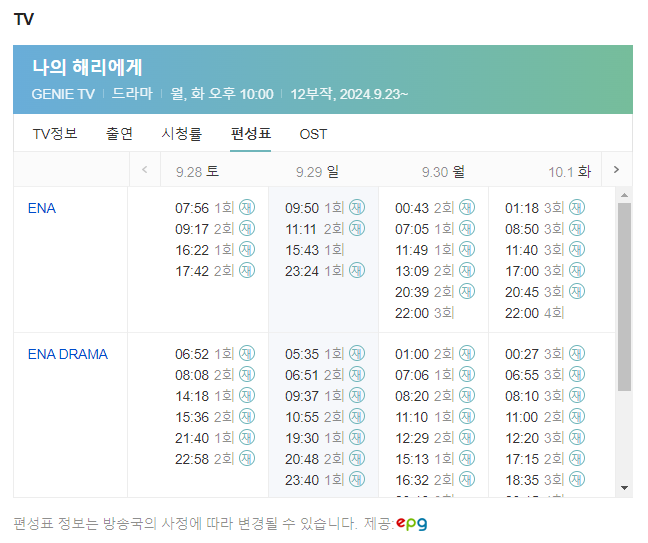Viewport: 648px width, 543px height.
Task: Click rerun icon beside ENA 16:22 1회
Action: click(247, 250)
